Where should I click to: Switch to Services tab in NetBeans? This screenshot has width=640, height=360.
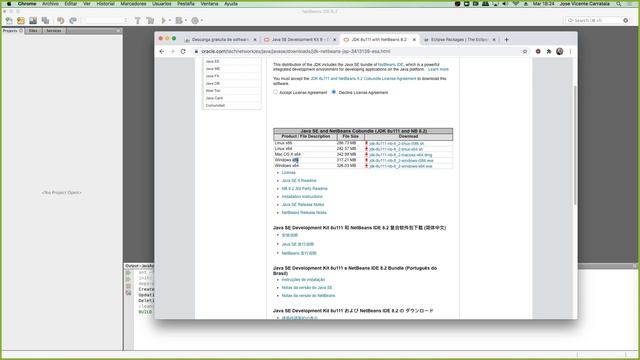click(x=53, y=31)
